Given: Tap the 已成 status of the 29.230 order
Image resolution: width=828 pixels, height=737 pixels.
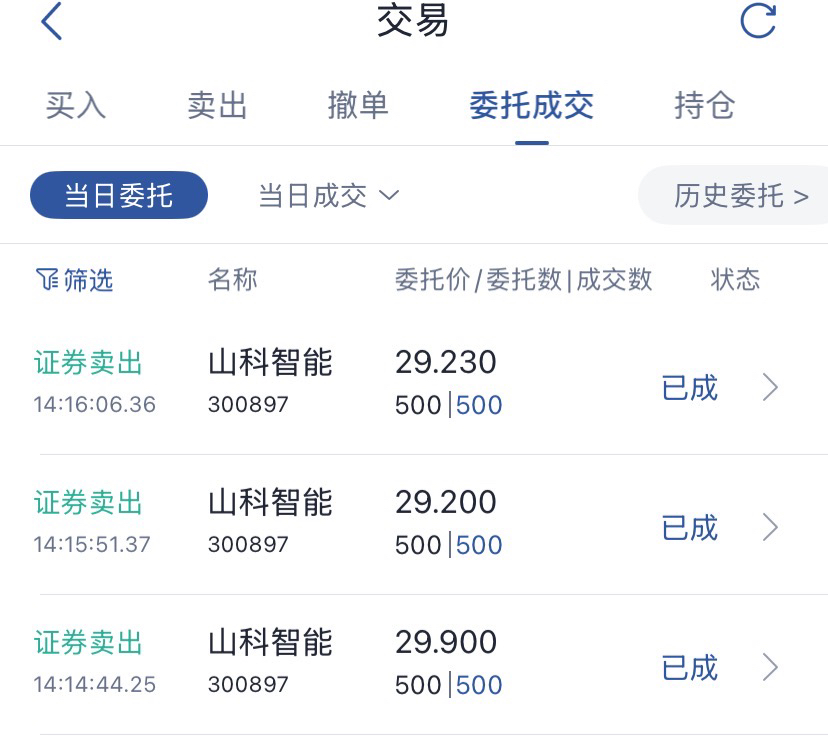Looking at the screenshot, I should click(690, 388).
